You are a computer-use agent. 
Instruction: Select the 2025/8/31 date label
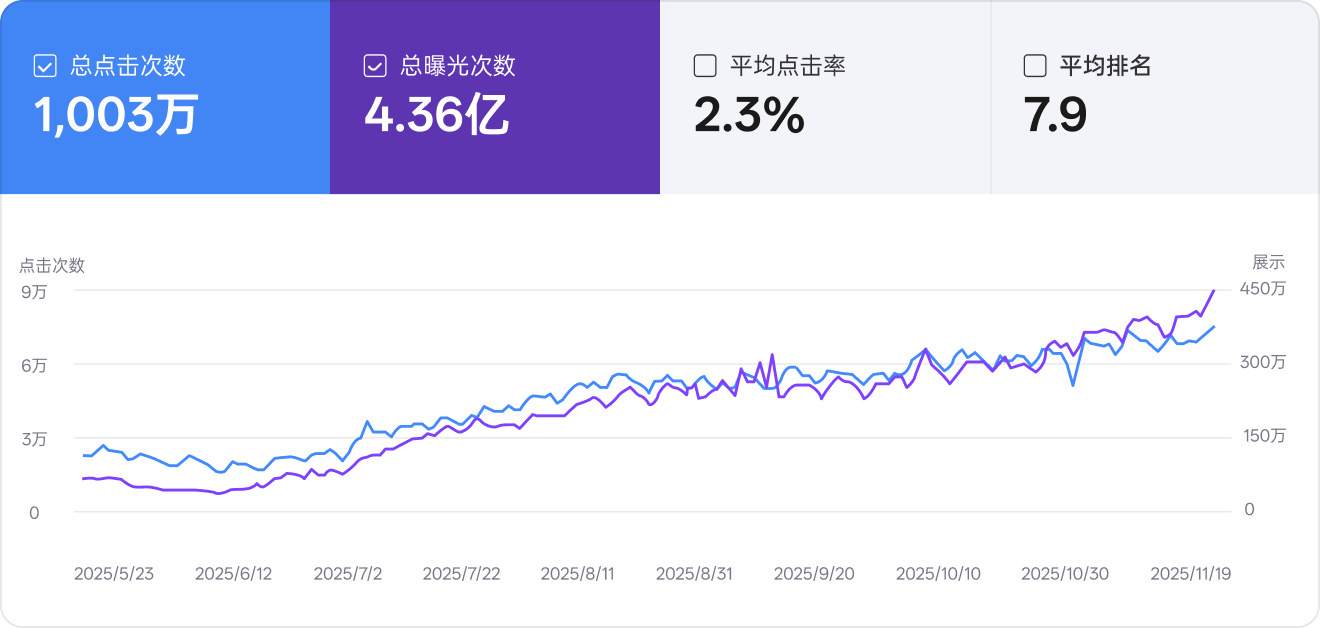(x=695, y=573)
